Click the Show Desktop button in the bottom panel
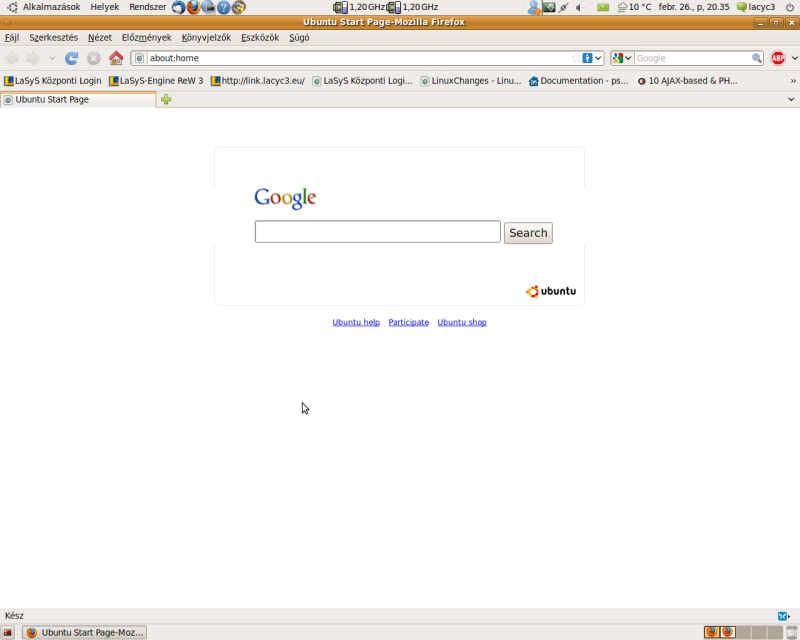The image size is (800, 640). coord(7,632)
